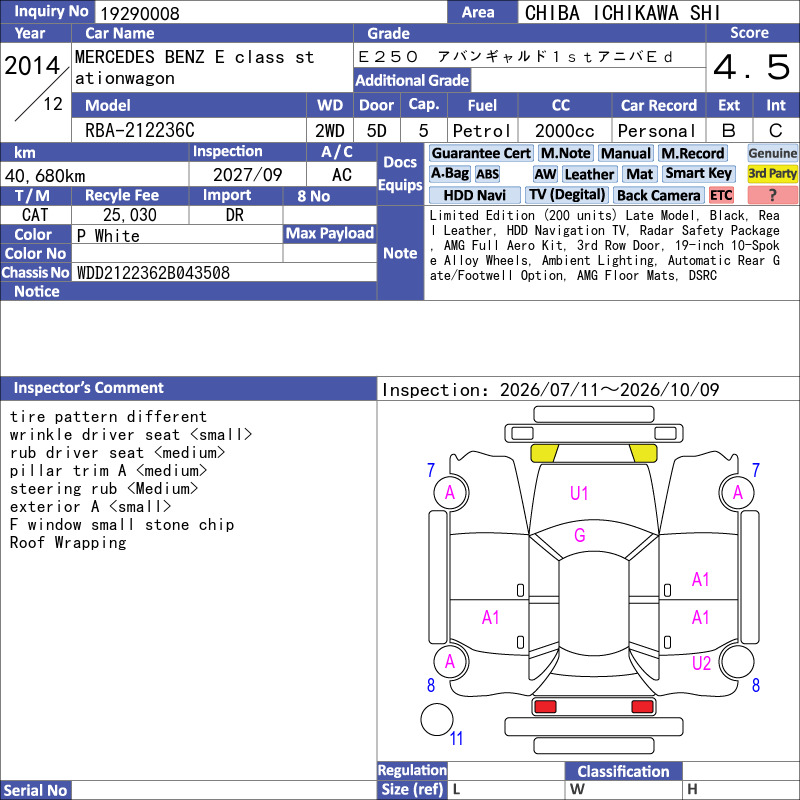
Task: Click the Leather equipment badge
Action: tap(590, 174)
